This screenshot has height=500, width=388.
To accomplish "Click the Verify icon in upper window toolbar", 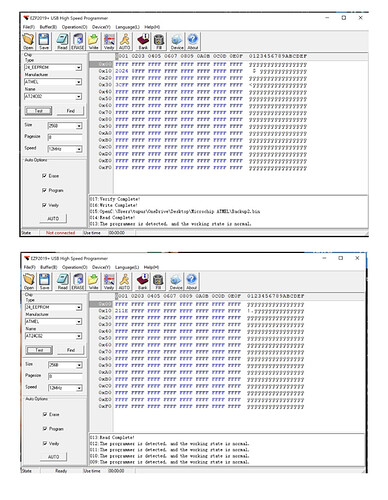I will click(109, 41).
